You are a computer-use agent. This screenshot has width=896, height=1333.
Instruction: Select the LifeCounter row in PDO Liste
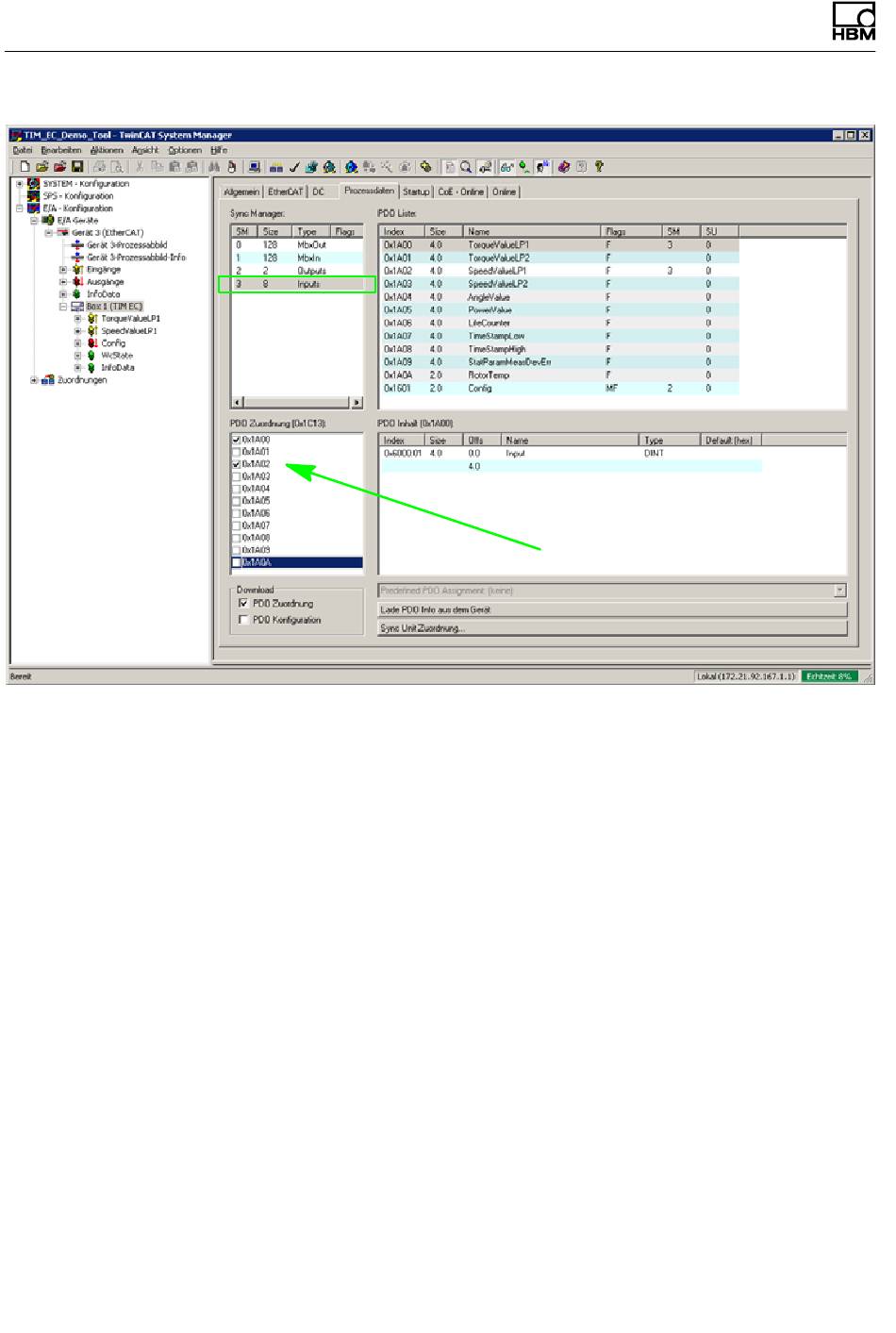coord(559,323)
